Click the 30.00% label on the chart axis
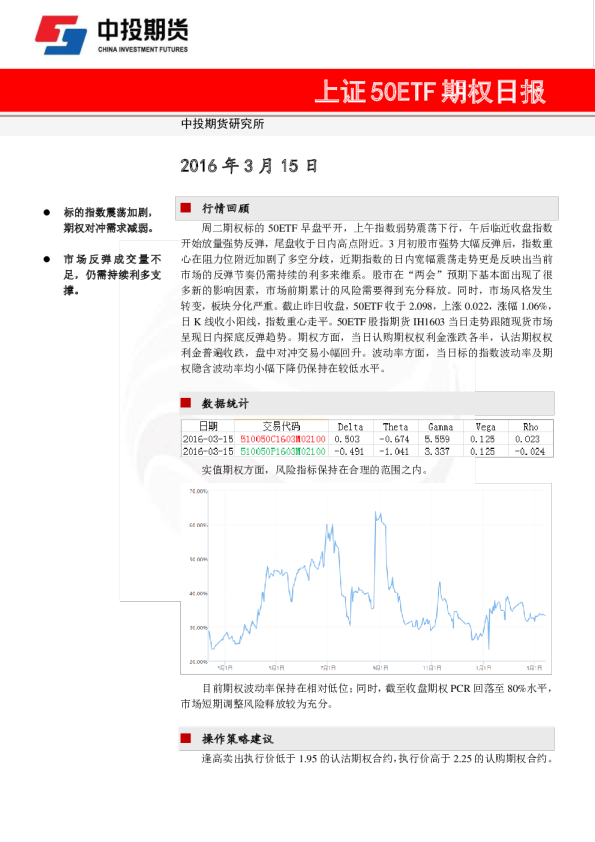Screen dimensions: 595x842 (x=198, y=627)
